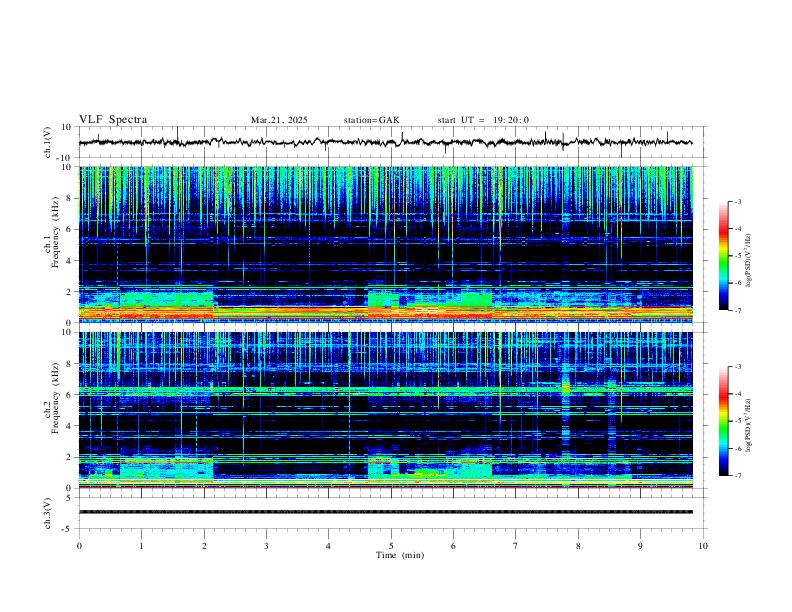Click the -7 tick on the ch.2 colorbar
This screenshot has height=612, width=792.
[x=738, y=475]
